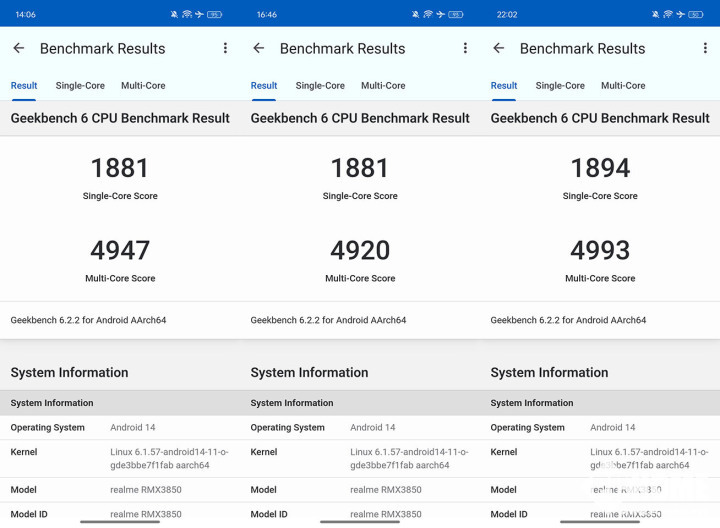Tap the Wi-Fi icon in the 16:46 status bar

(428, 15)
